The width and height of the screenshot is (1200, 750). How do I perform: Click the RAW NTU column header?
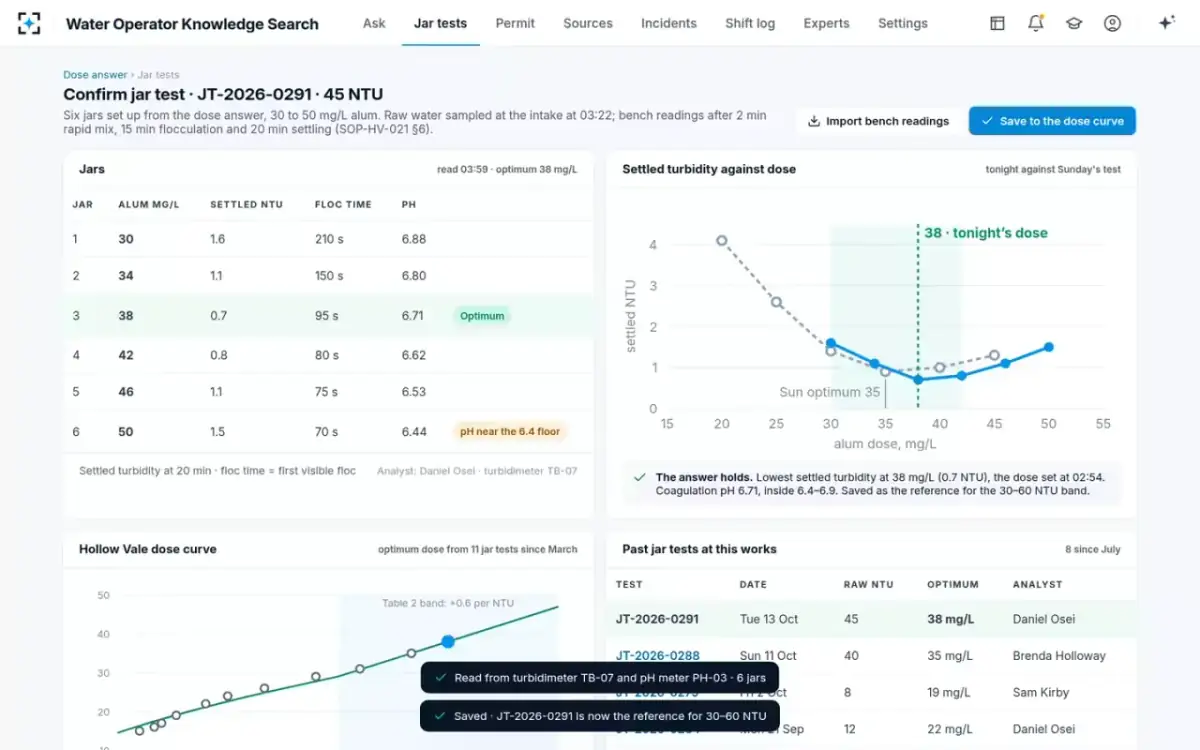pos(869,584)
